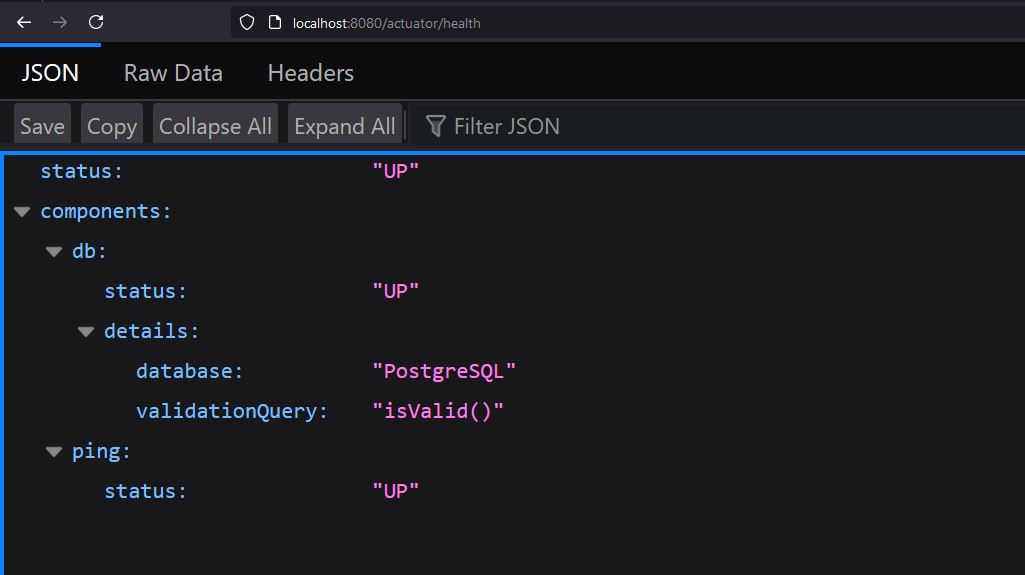The image size is (1025, 575).
Task: Select the top-level status key
Action: click(x=82, y=171)
